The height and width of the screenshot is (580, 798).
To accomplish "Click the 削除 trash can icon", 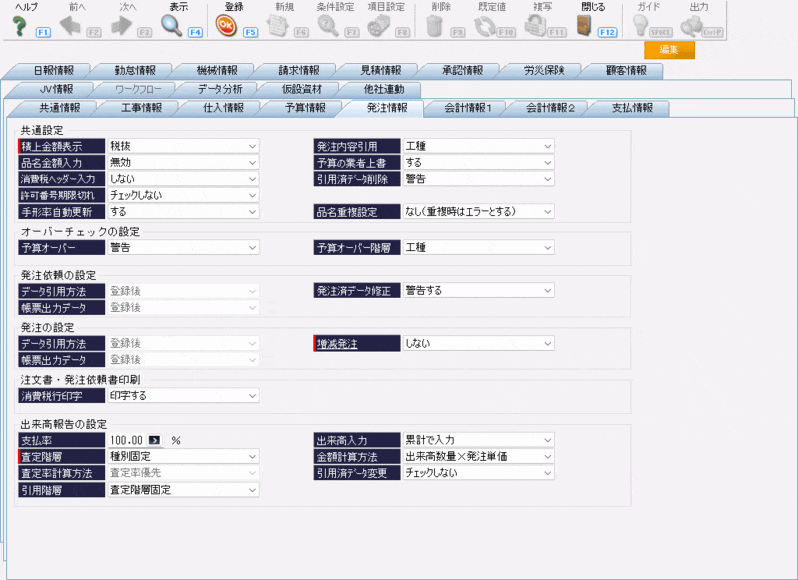I will [x=434, y=26].
